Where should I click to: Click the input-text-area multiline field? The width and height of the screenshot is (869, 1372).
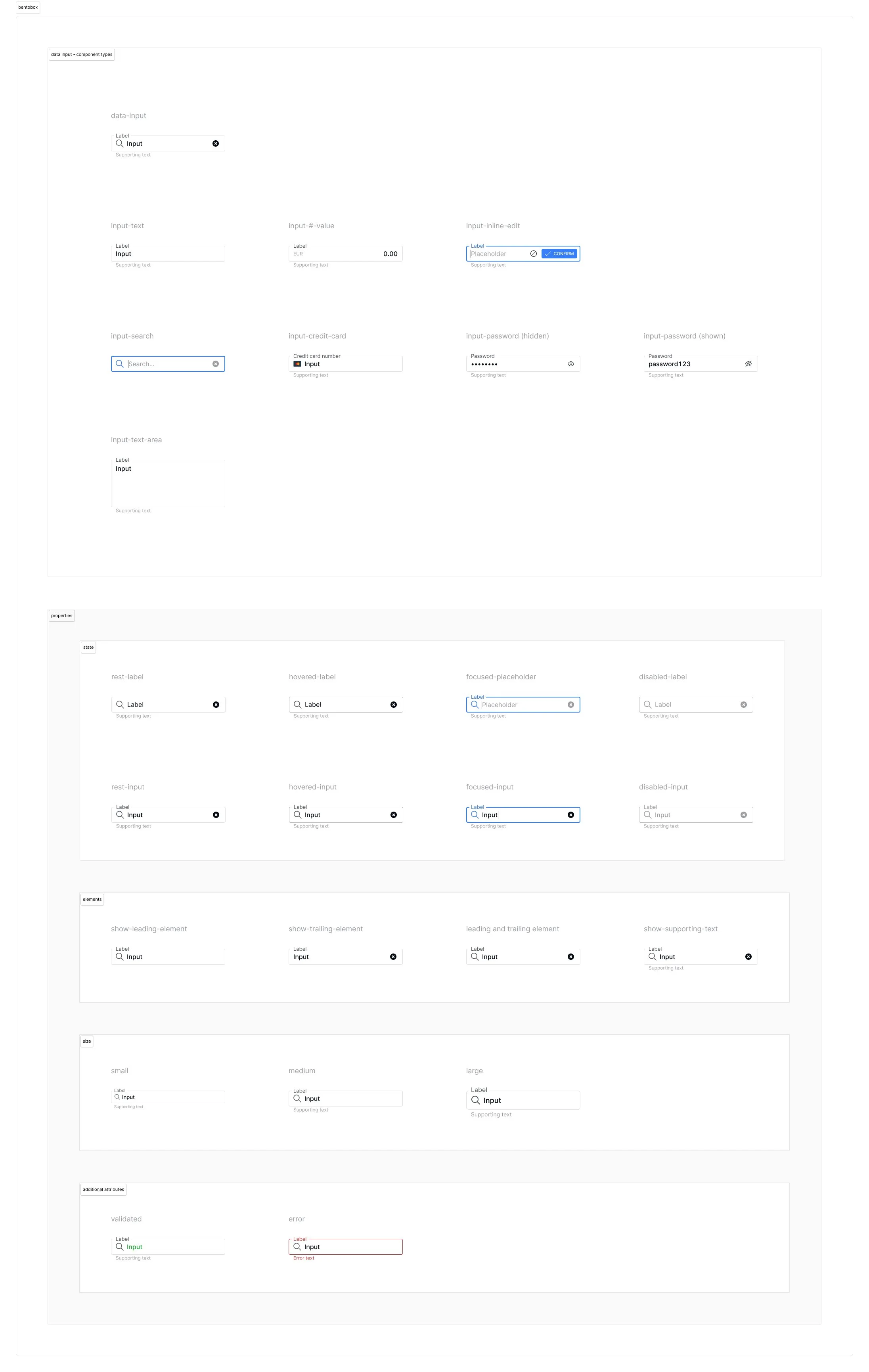pyautogui.click(x=168, y=484)
